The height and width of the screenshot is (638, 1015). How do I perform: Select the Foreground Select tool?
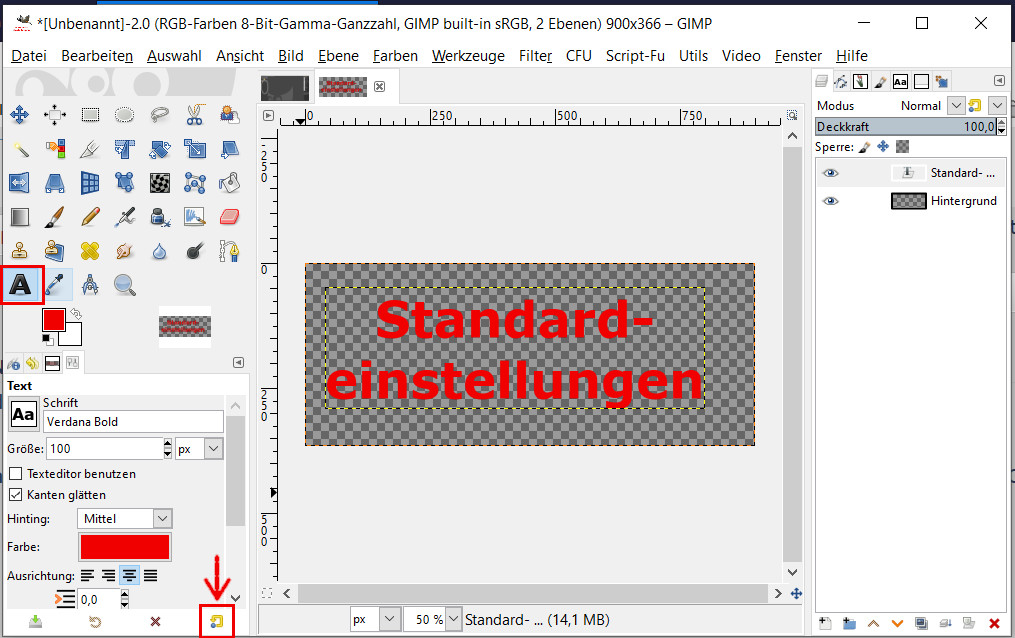point(229,116)
